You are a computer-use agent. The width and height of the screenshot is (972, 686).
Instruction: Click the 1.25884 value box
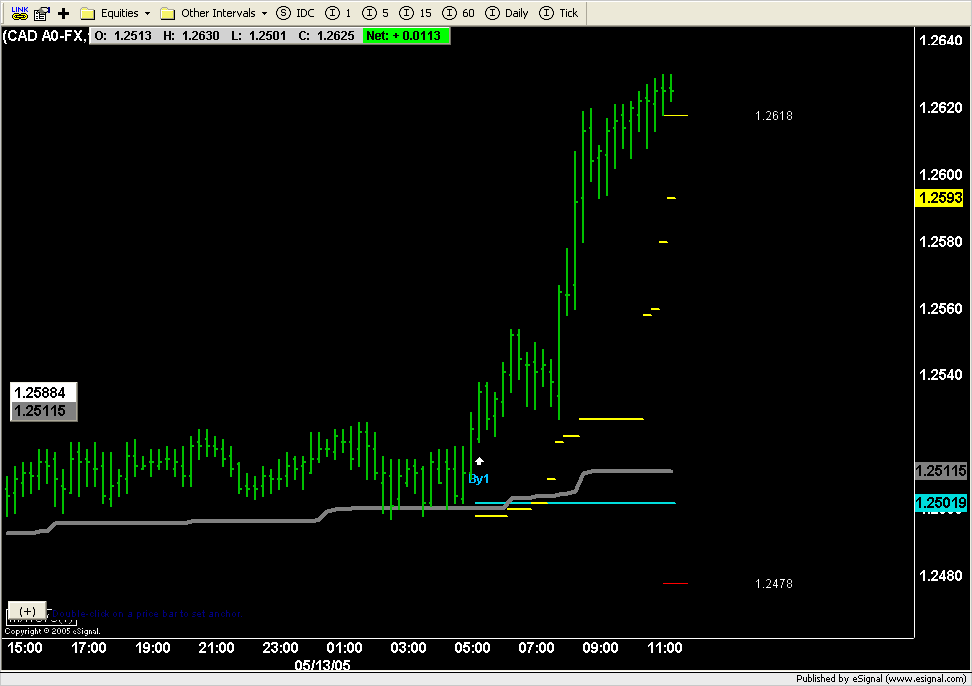click(43, 392)
